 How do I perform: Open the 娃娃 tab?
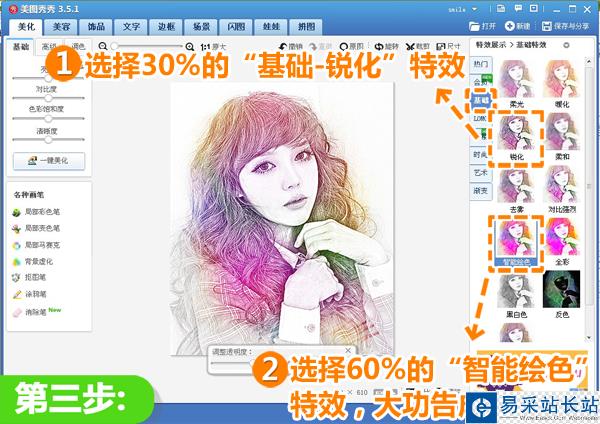click(x=271, y=27)
